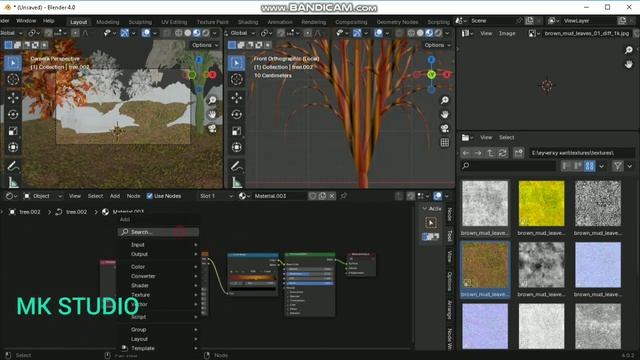Select the Scale tool in the Camera Perspective viewport

pyautogui.click(x=13, y=131)
